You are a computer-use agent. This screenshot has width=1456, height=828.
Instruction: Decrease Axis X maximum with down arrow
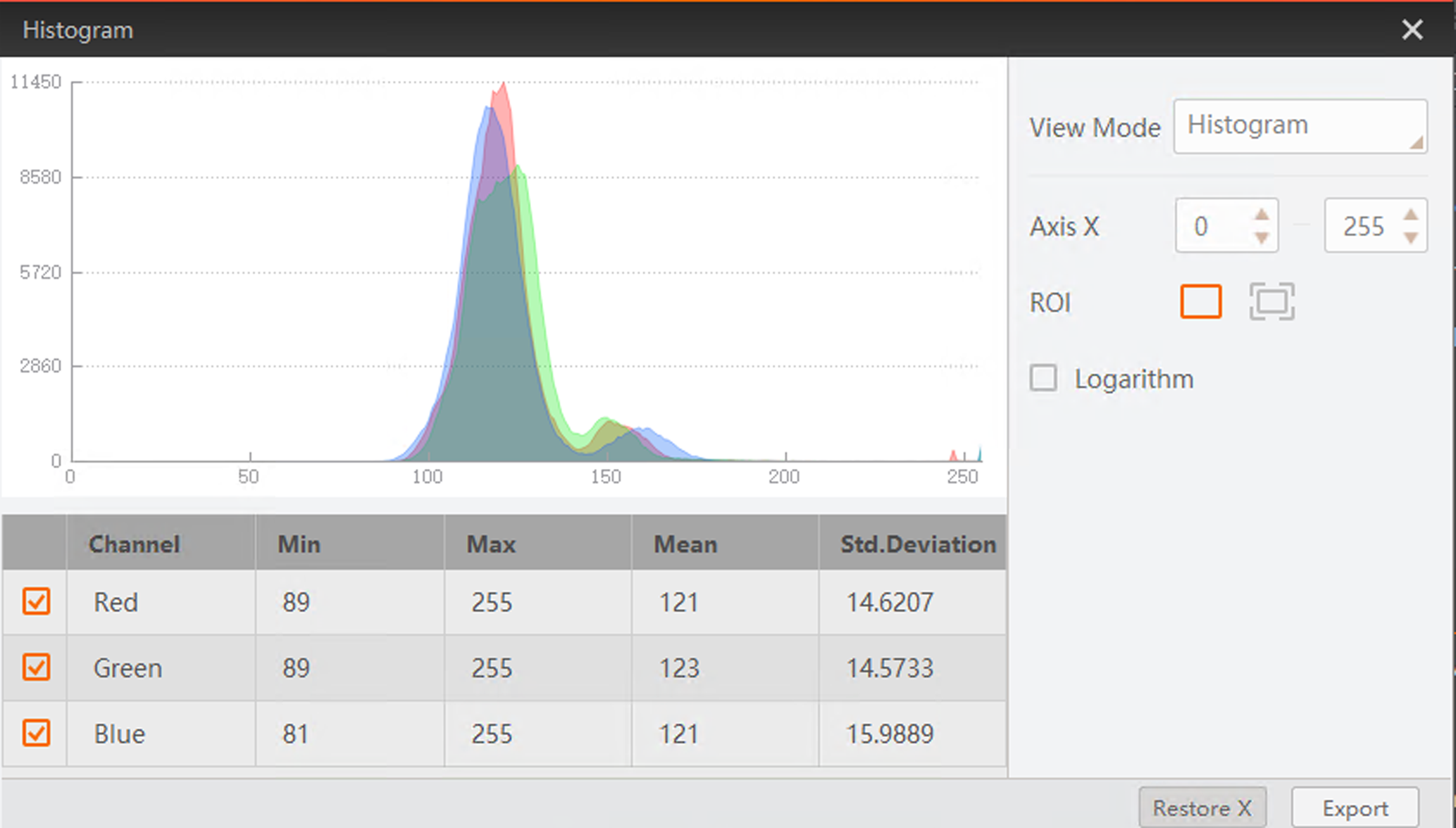1410,238
